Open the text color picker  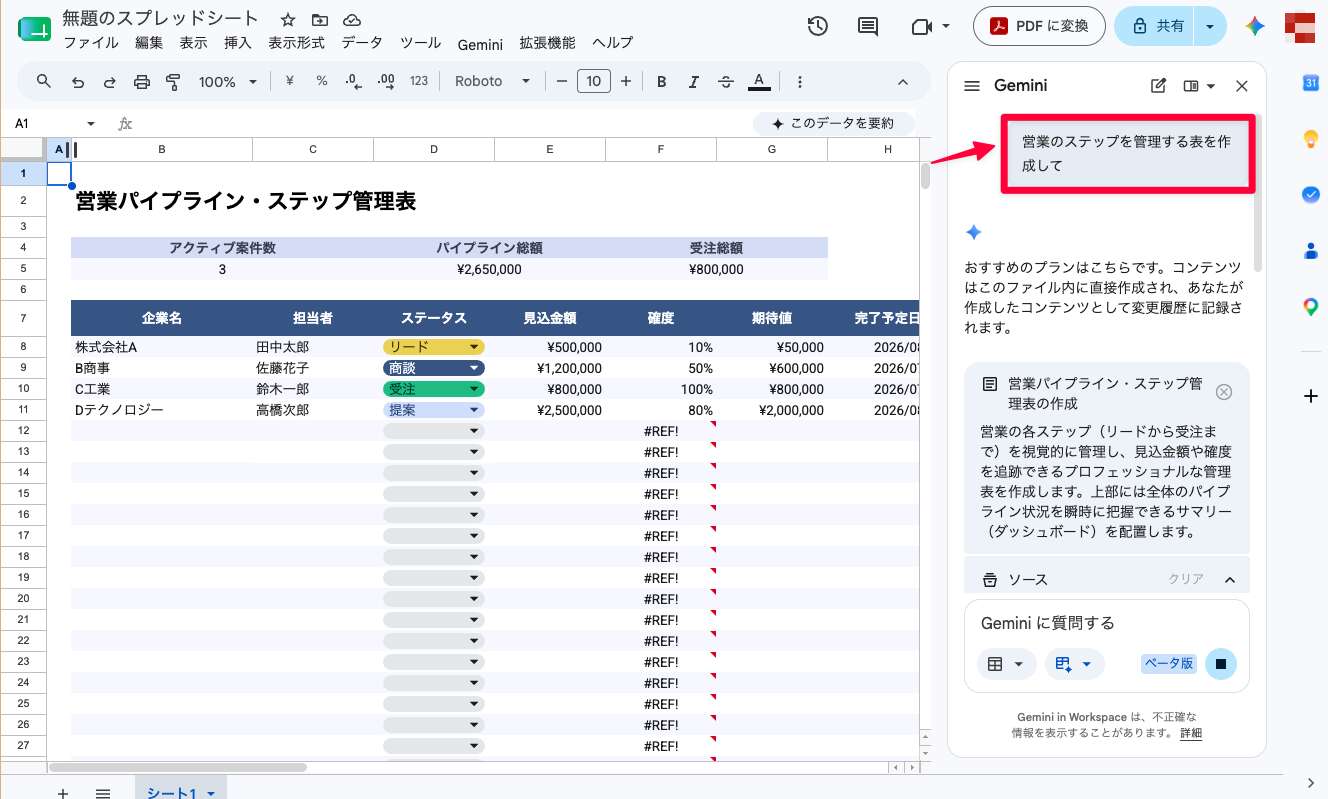759,82
